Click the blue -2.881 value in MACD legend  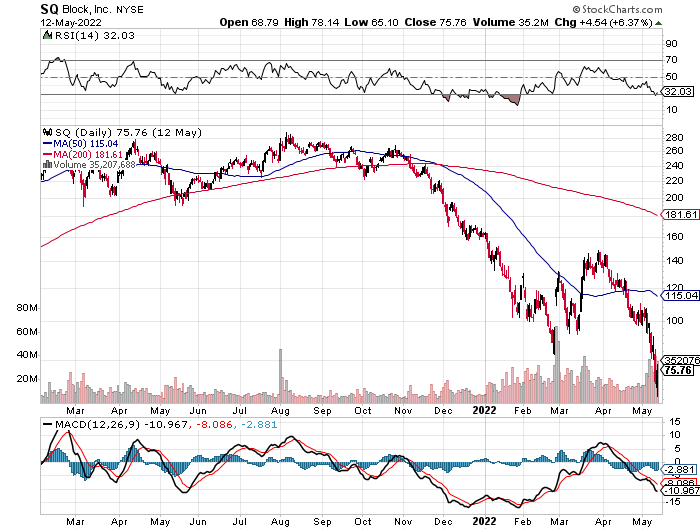pos(259,424)
